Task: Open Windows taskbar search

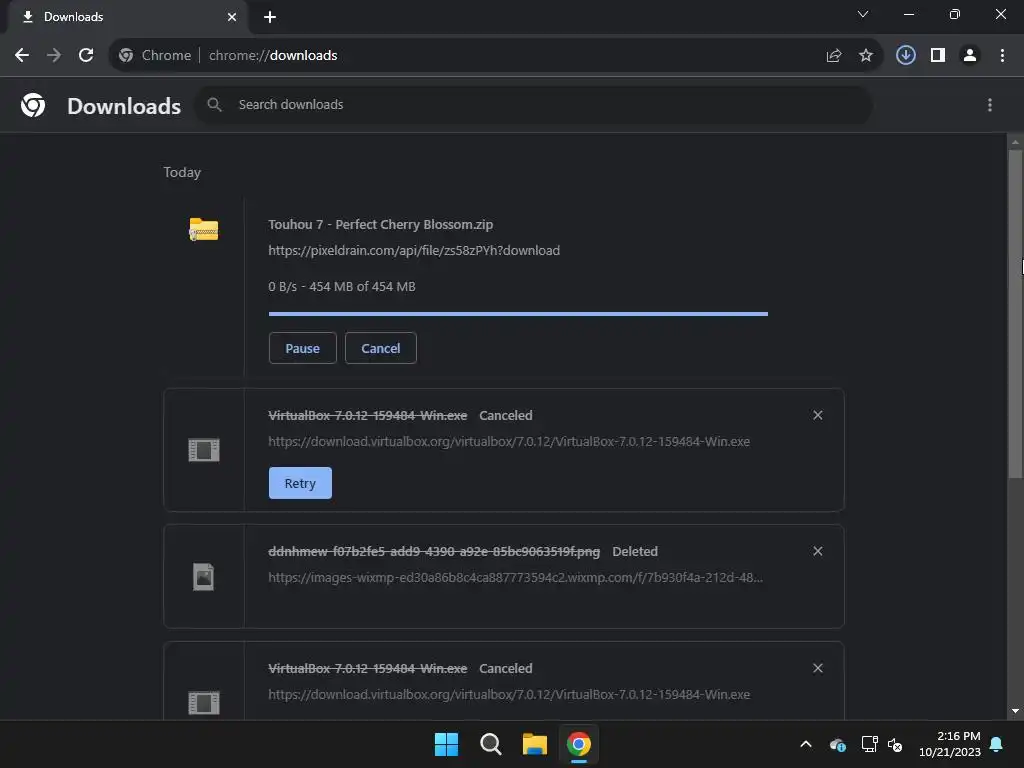Action: pos(490,744)
